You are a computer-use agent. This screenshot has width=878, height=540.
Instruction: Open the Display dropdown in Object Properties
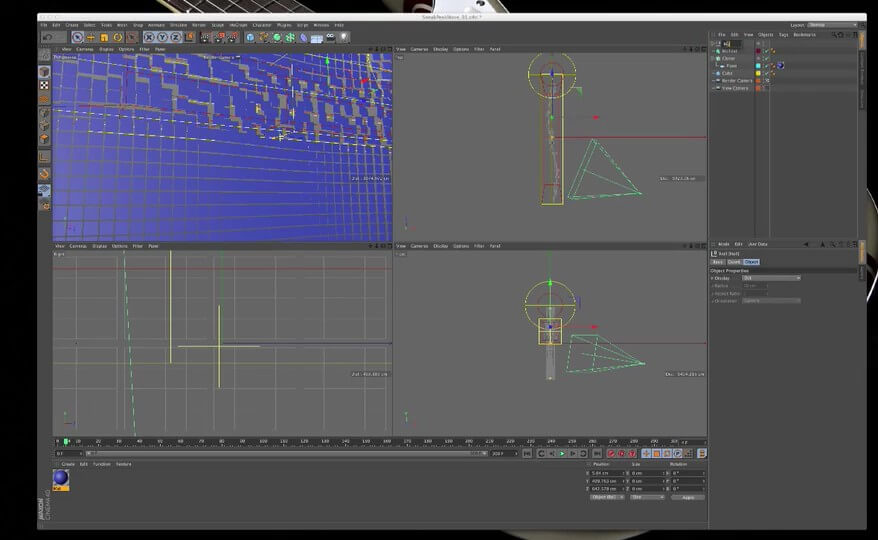[771, 278]
